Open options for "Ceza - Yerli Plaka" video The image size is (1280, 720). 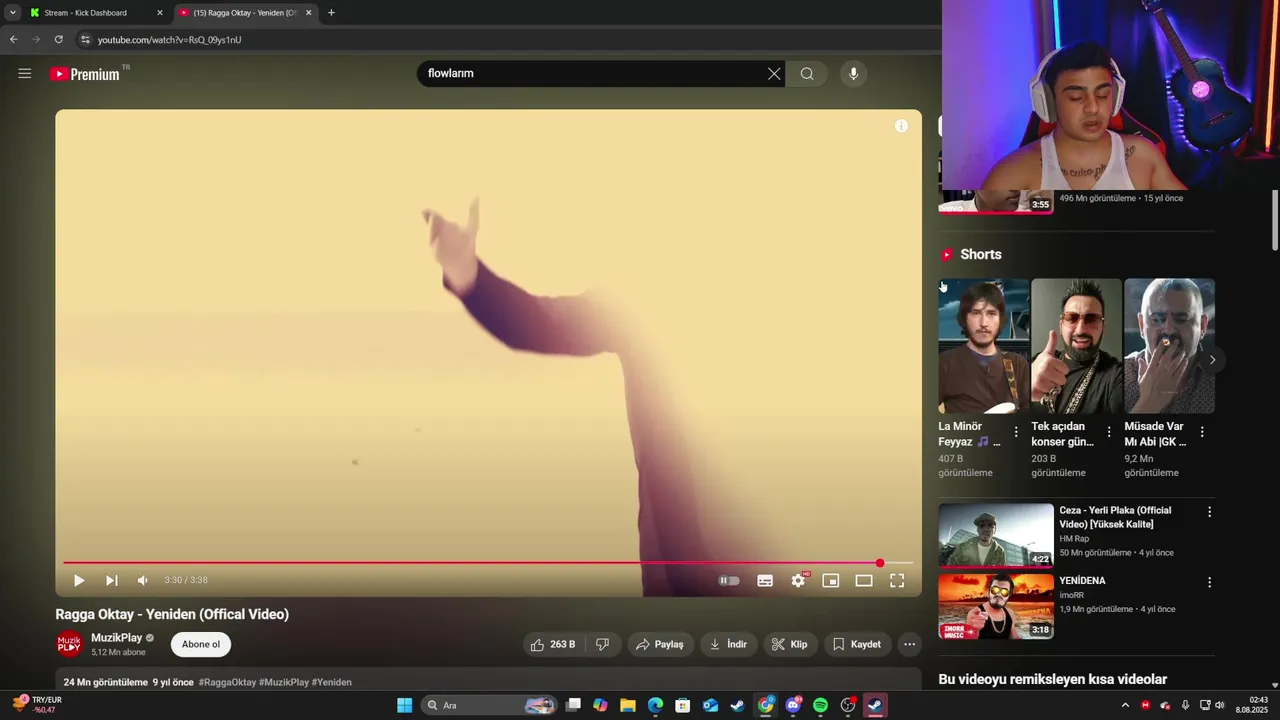point(1209,512)
